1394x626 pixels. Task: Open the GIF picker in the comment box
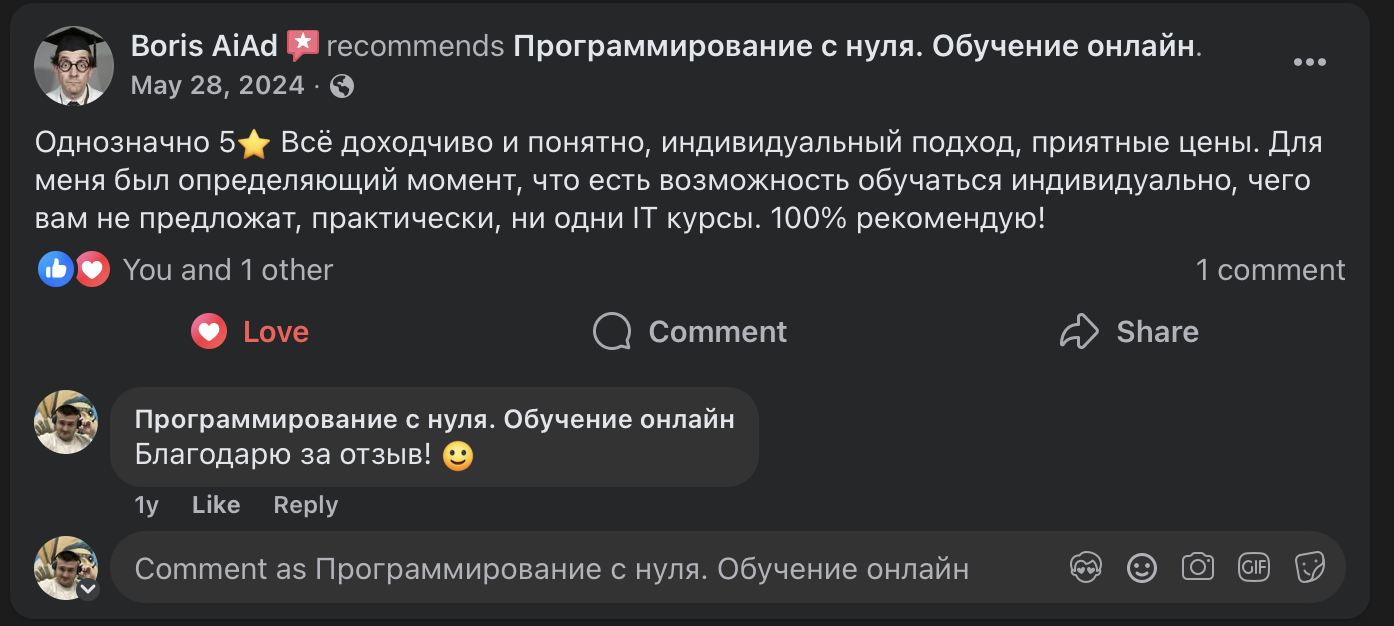coord(1254,567)
